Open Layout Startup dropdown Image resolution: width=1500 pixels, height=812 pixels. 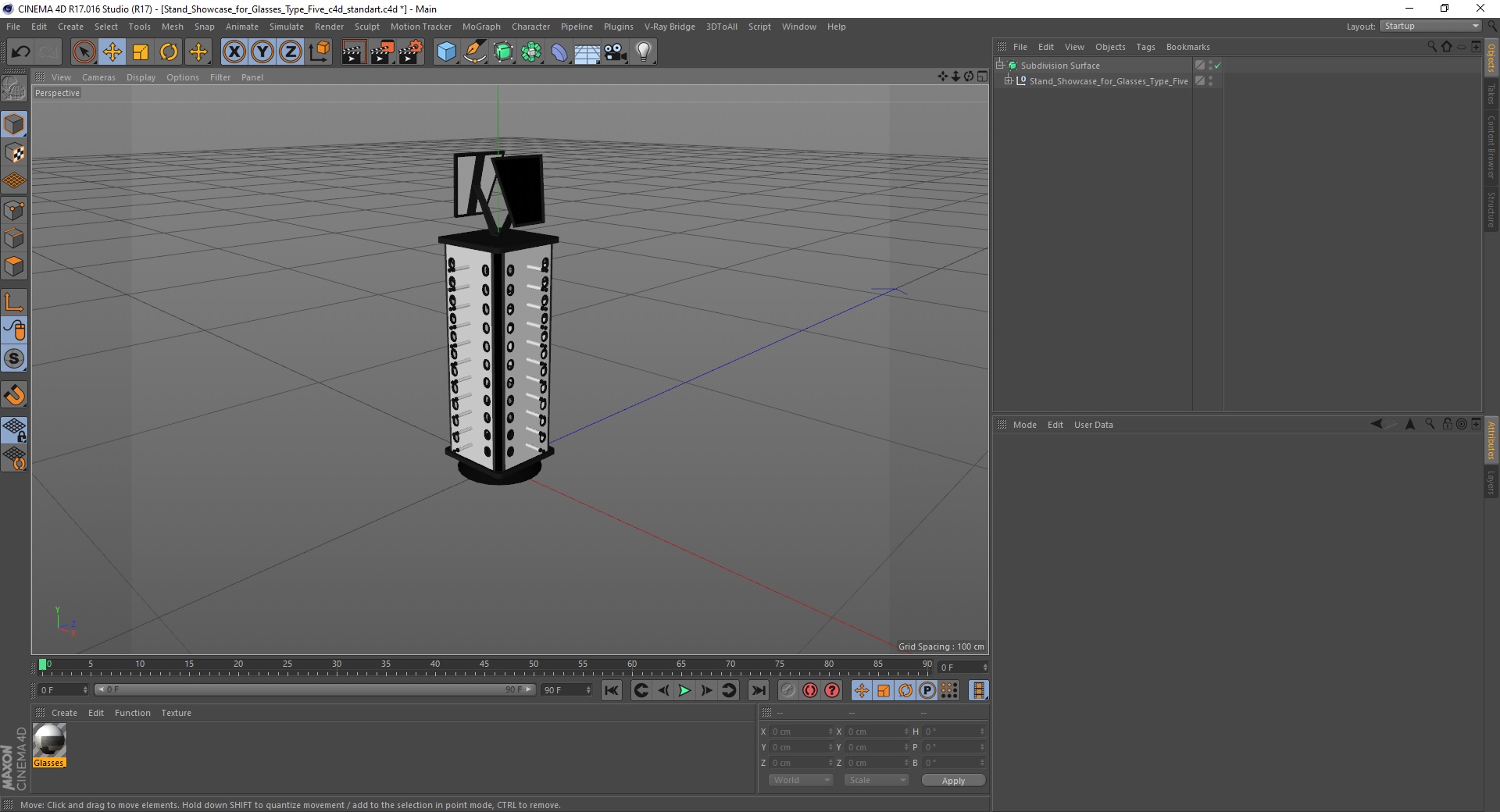1430,26
